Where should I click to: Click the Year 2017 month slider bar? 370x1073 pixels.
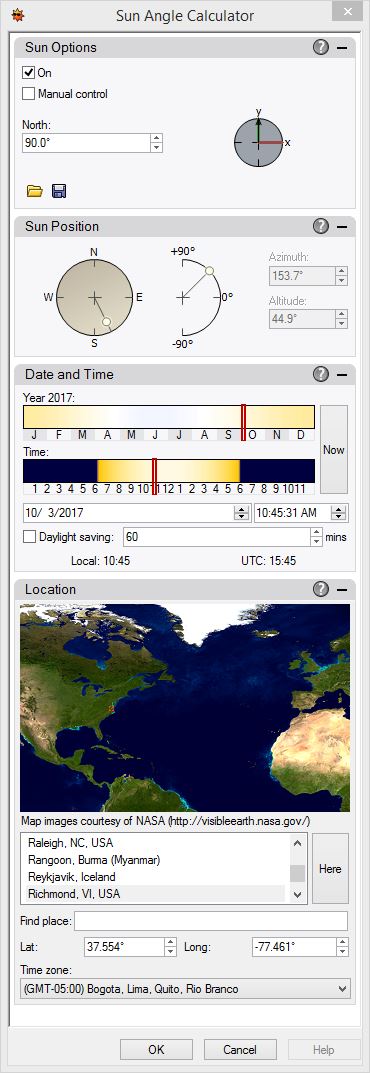tap(169, 417)
